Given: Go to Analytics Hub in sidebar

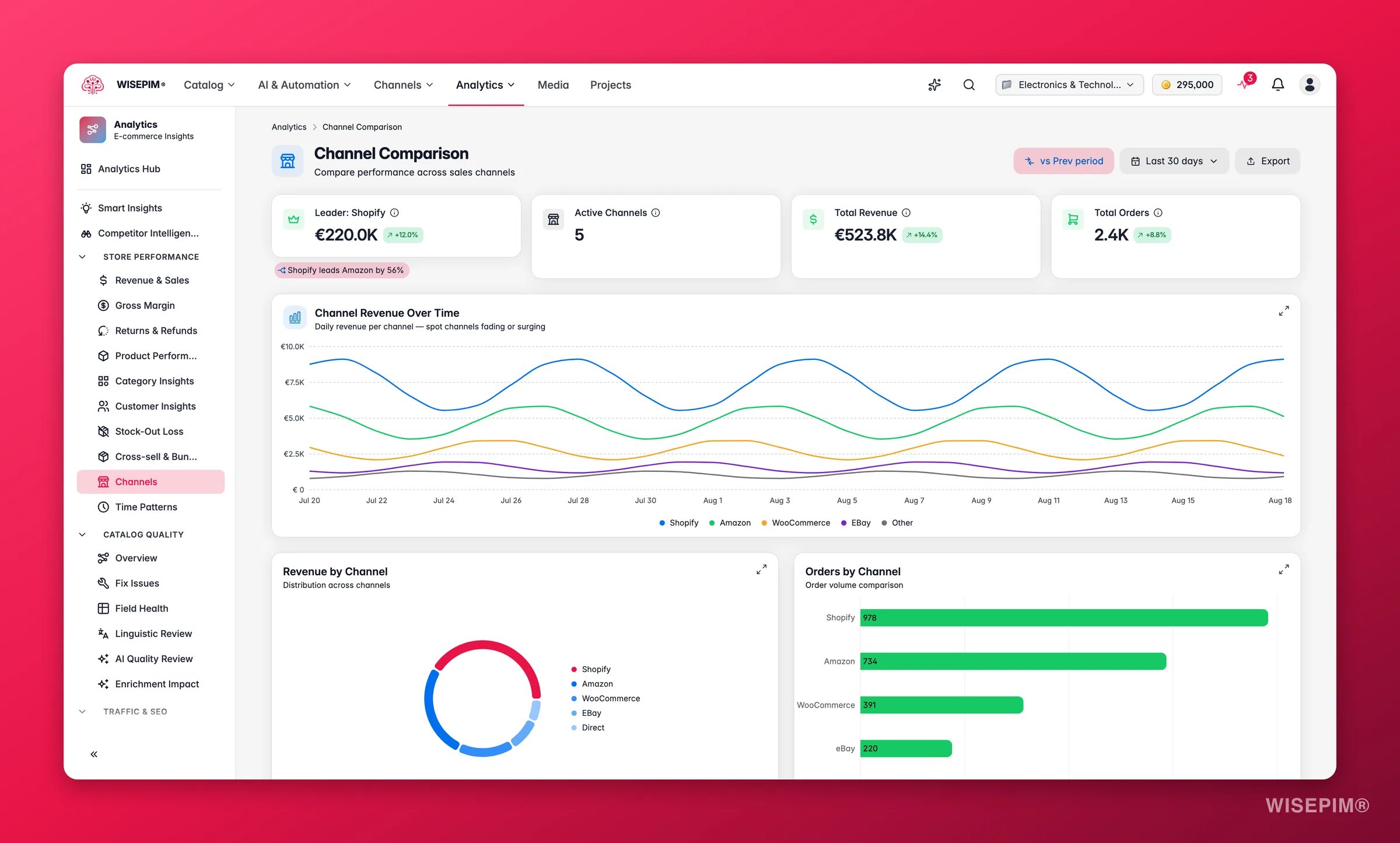Looking at the screenshot, I should [150, 169].
